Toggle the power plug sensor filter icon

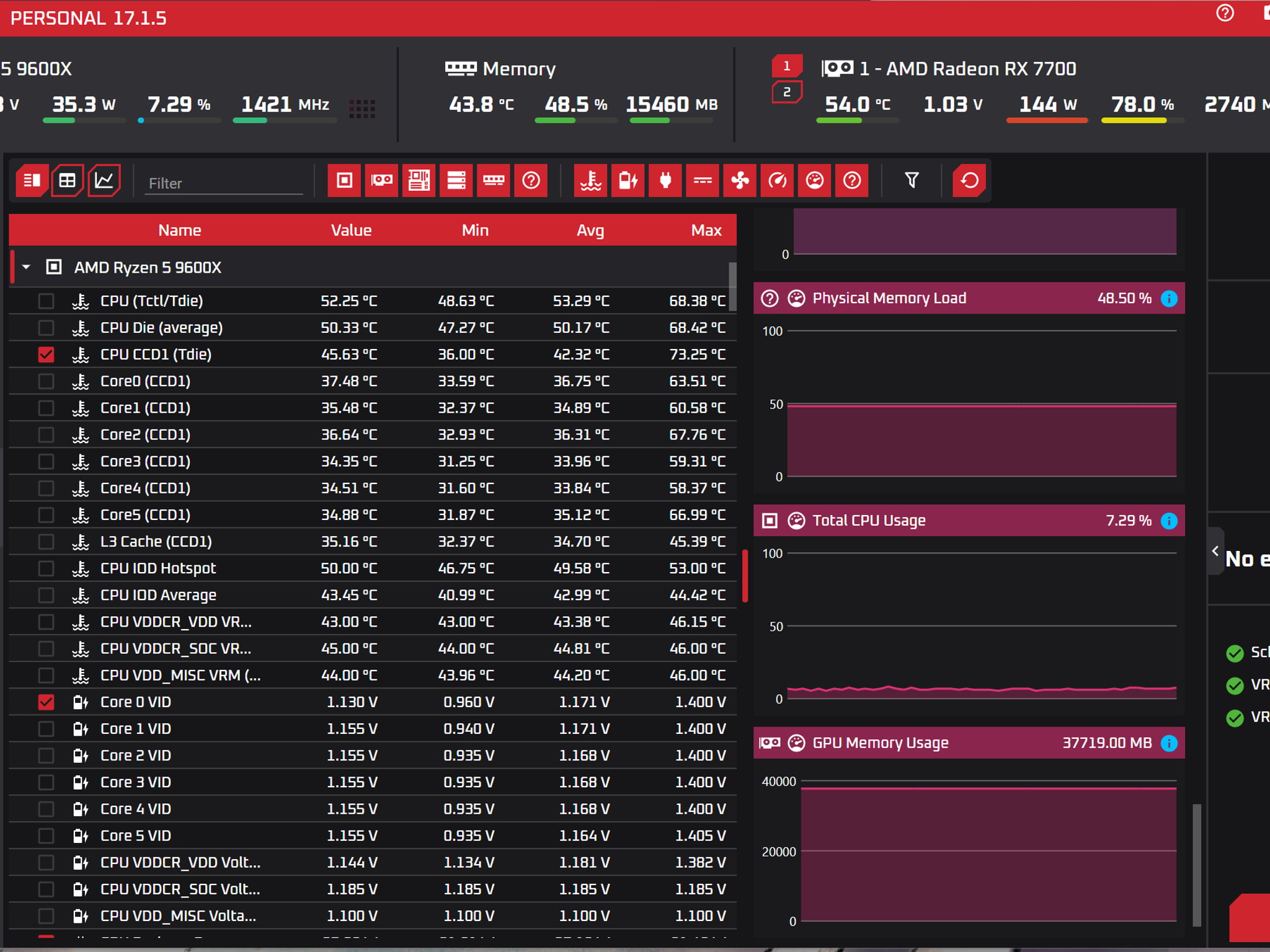point(665,180)
